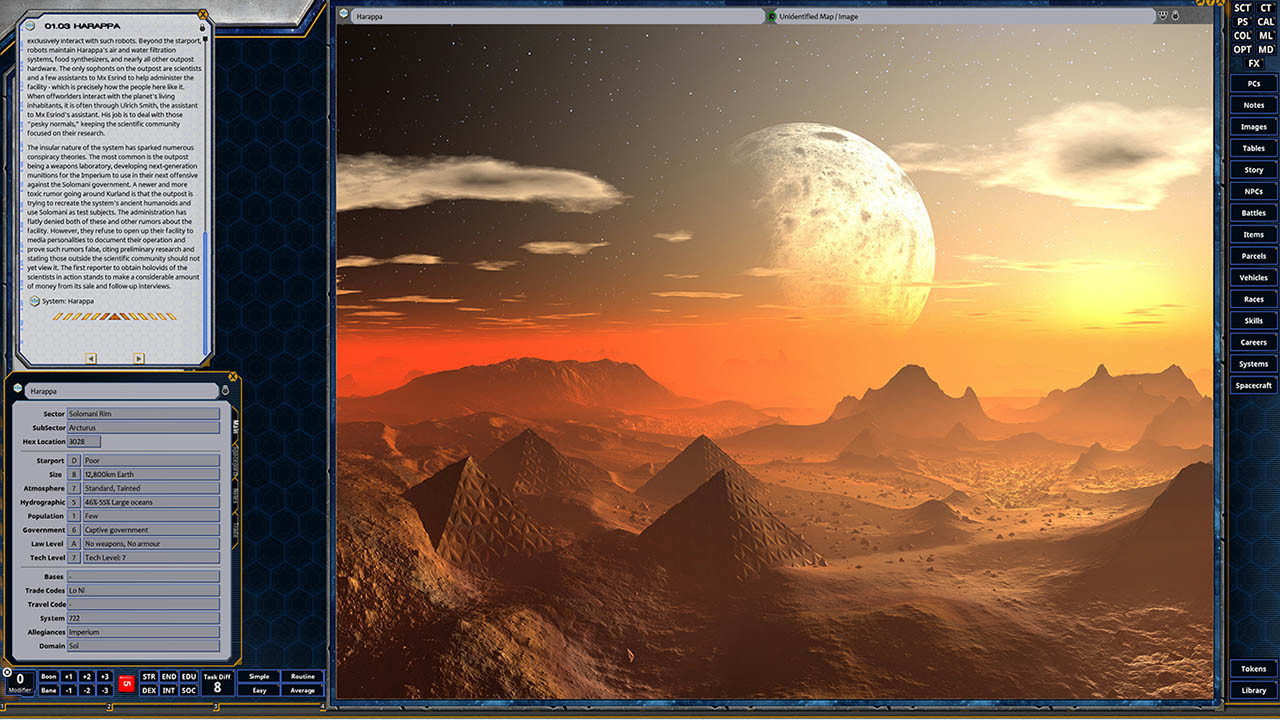Open the Systems sidebar tab

pos(1253,364)
